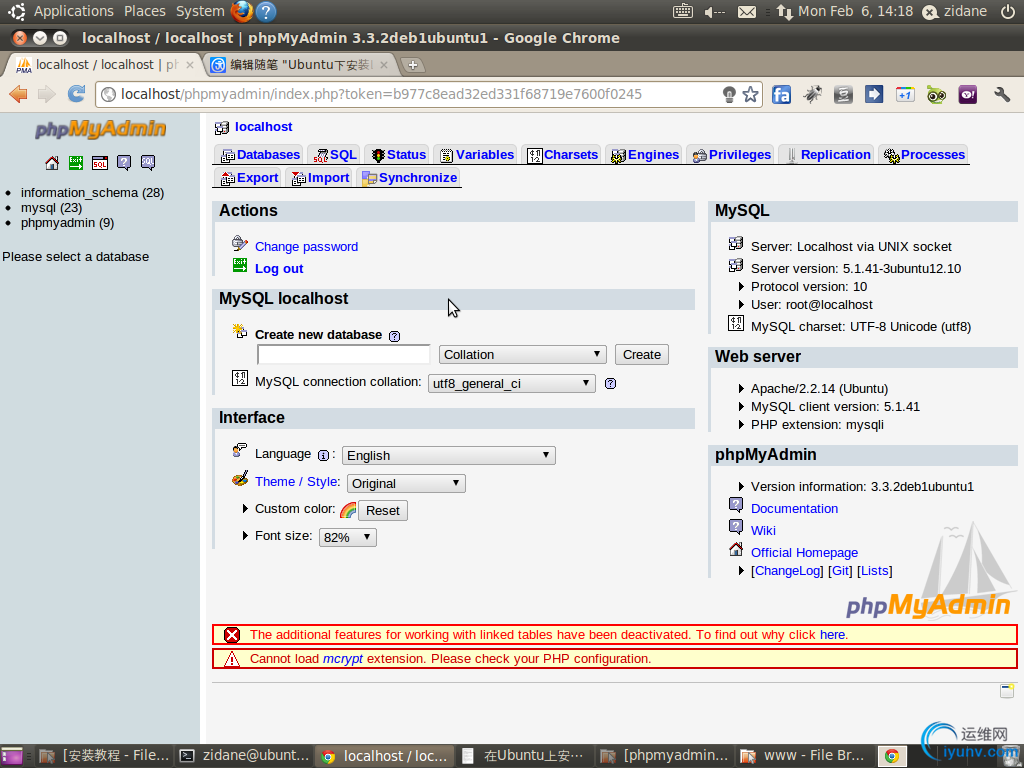Open the Variables tab
The width and height of the screenshot is (1024, 768).
[476, 155]
